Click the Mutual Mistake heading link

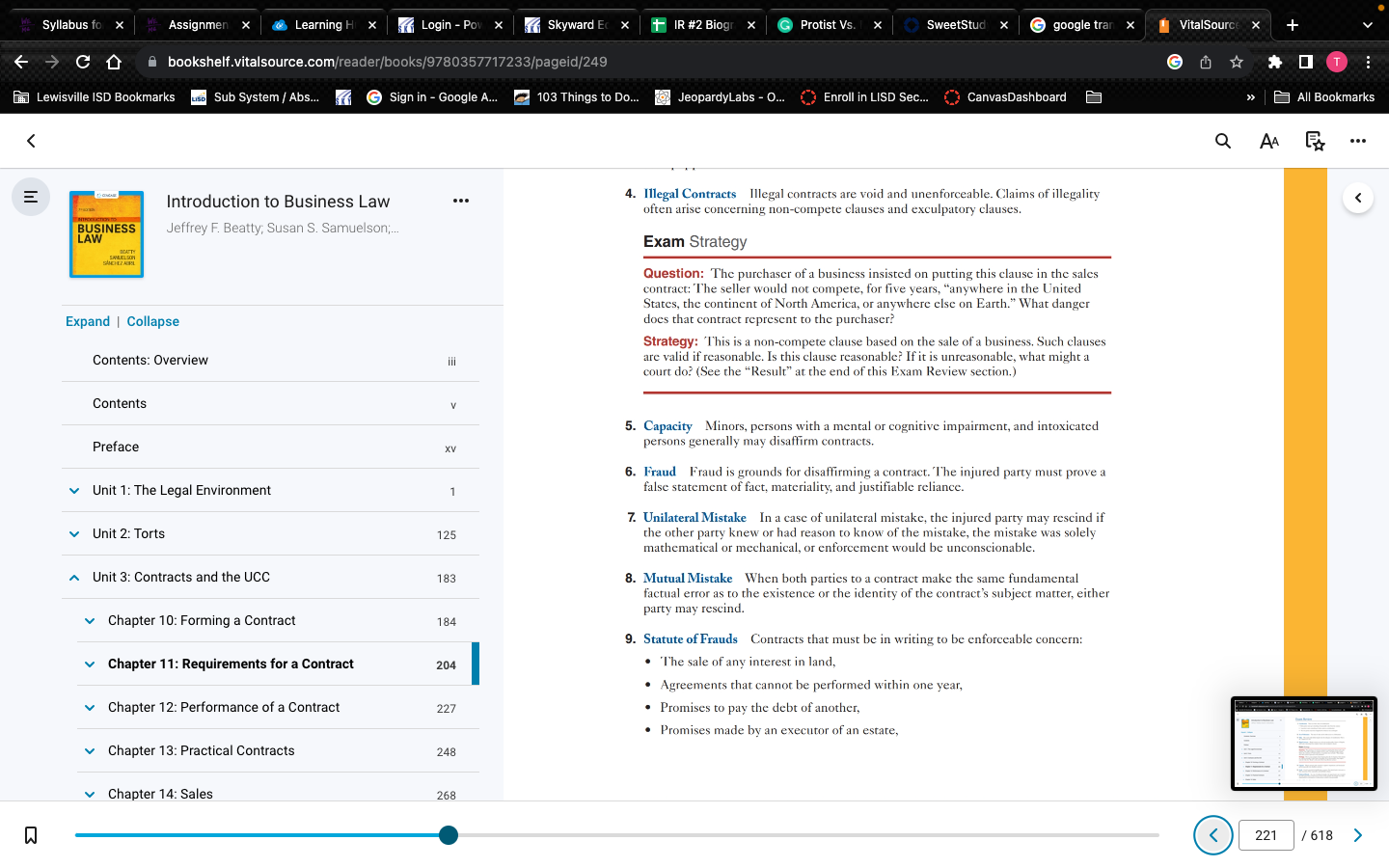pyautogui.click(x=688, y=579)
